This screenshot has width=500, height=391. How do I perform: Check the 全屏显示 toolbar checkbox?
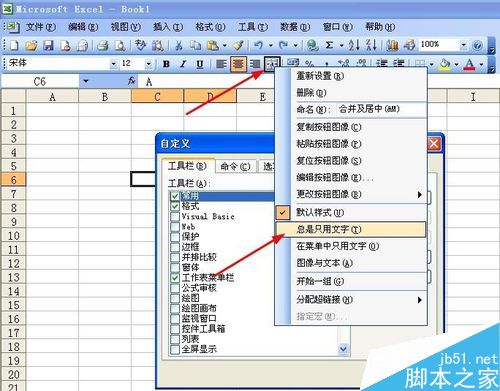click(x=175, y=349)
